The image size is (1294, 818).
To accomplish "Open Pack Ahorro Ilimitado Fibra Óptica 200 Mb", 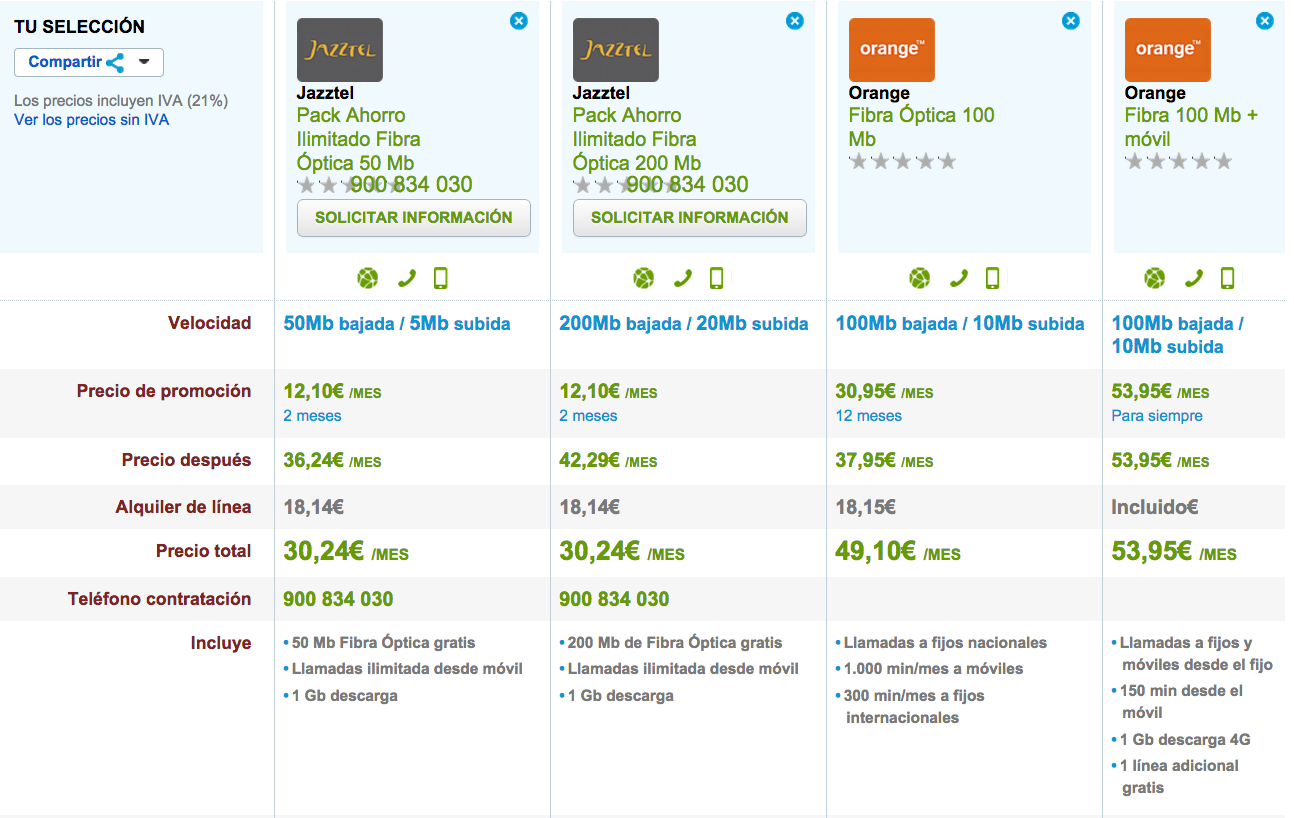I will (637, 139).
